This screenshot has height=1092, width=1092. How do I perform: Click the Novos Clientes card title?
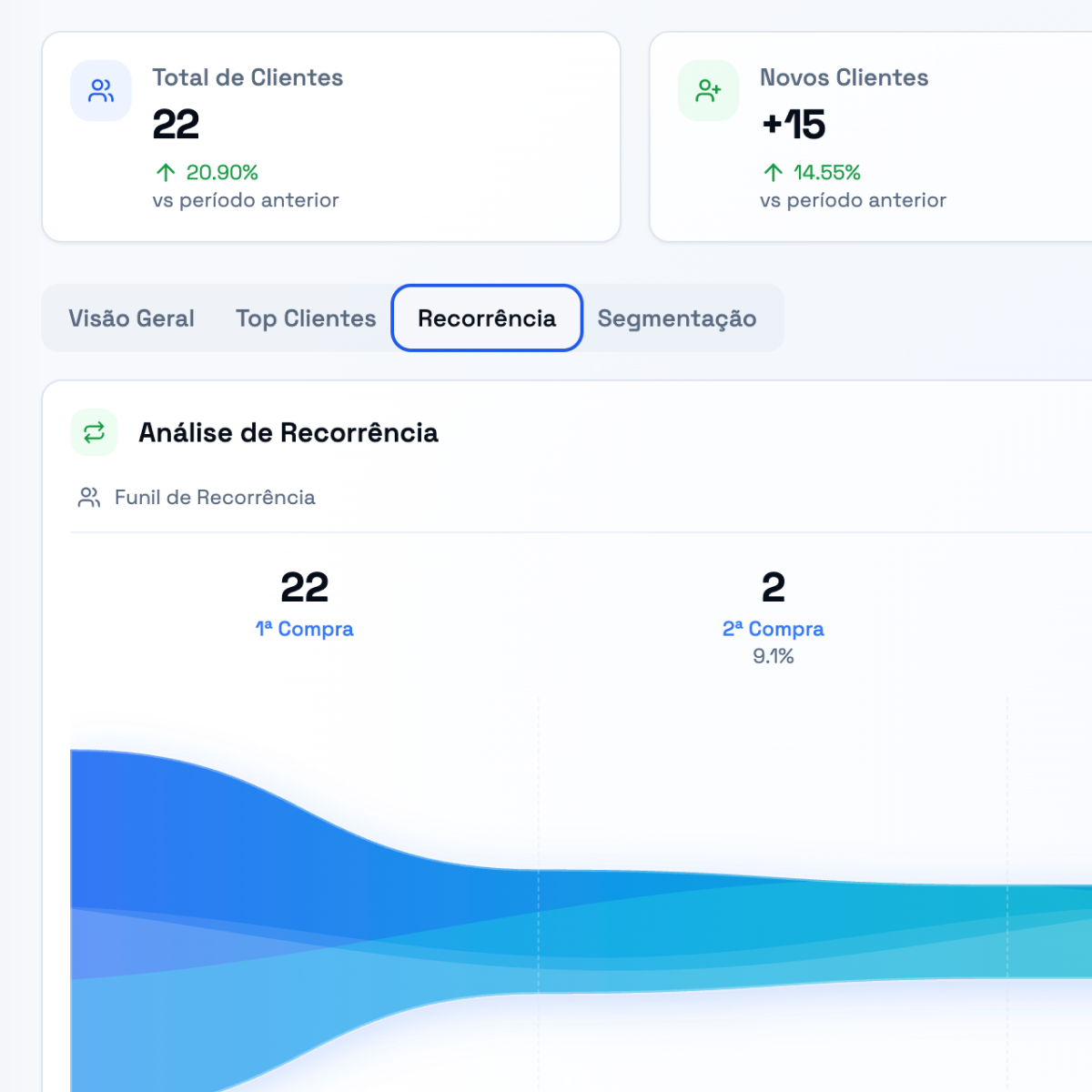tap(844, 77)
